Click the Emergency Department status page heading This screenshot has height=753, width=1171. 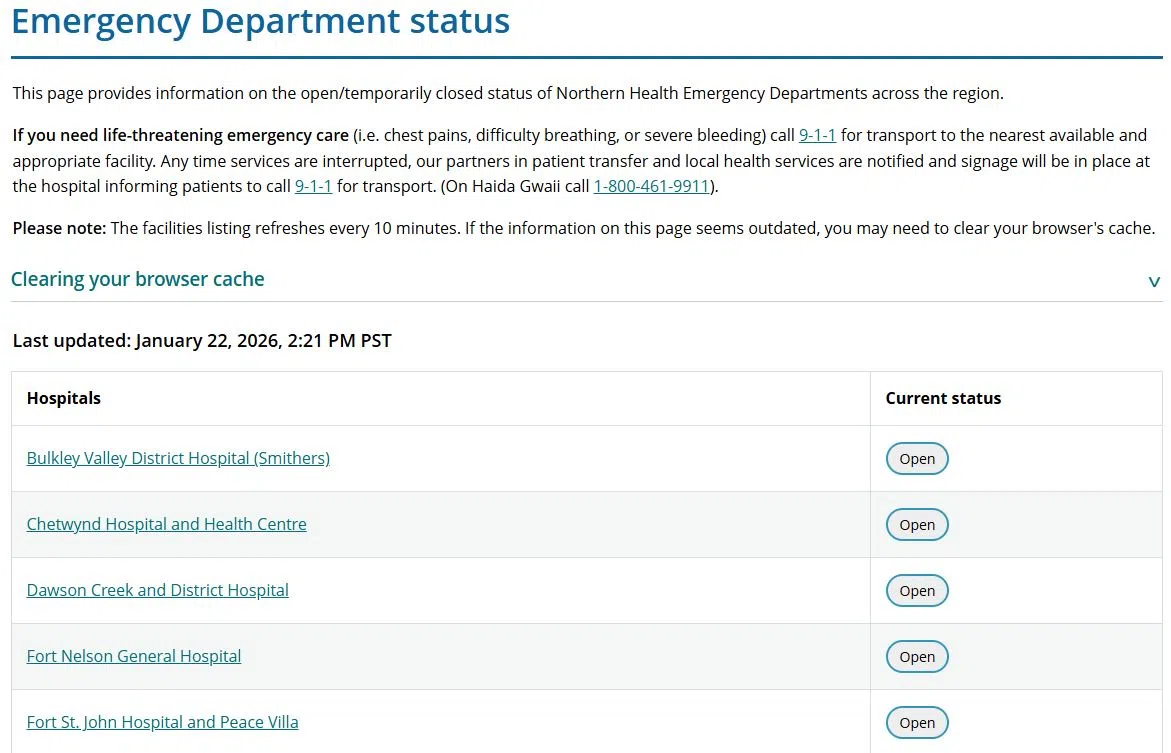pos(260,21)
